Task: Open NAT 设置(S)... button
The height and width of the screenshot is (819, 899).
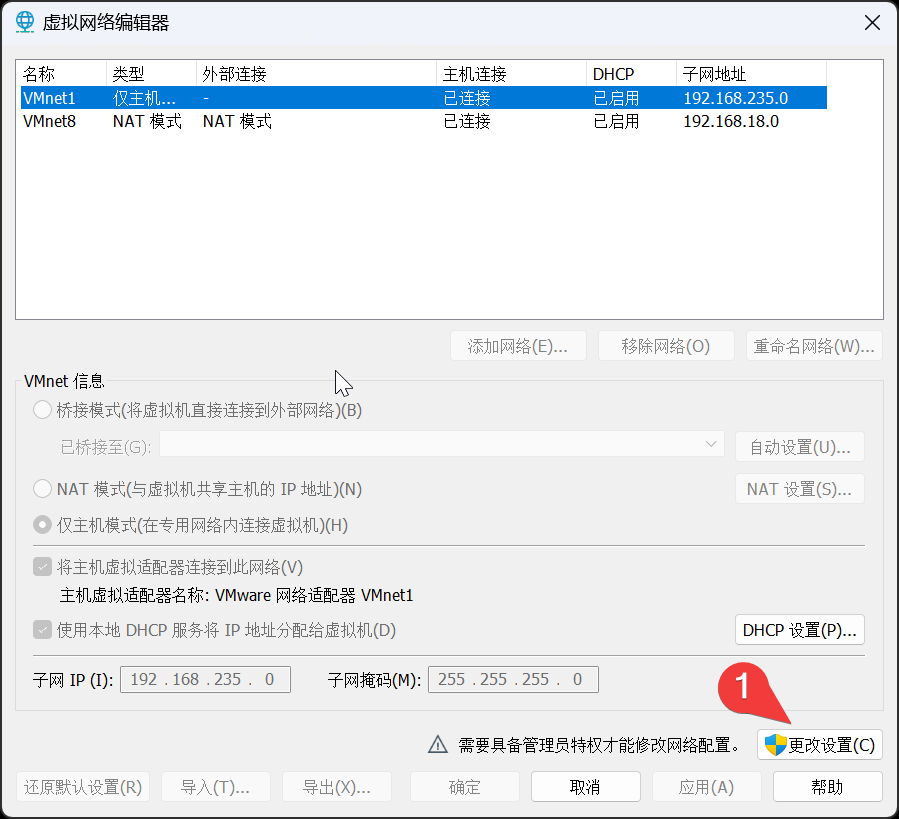Action: (x=800, y=489)
